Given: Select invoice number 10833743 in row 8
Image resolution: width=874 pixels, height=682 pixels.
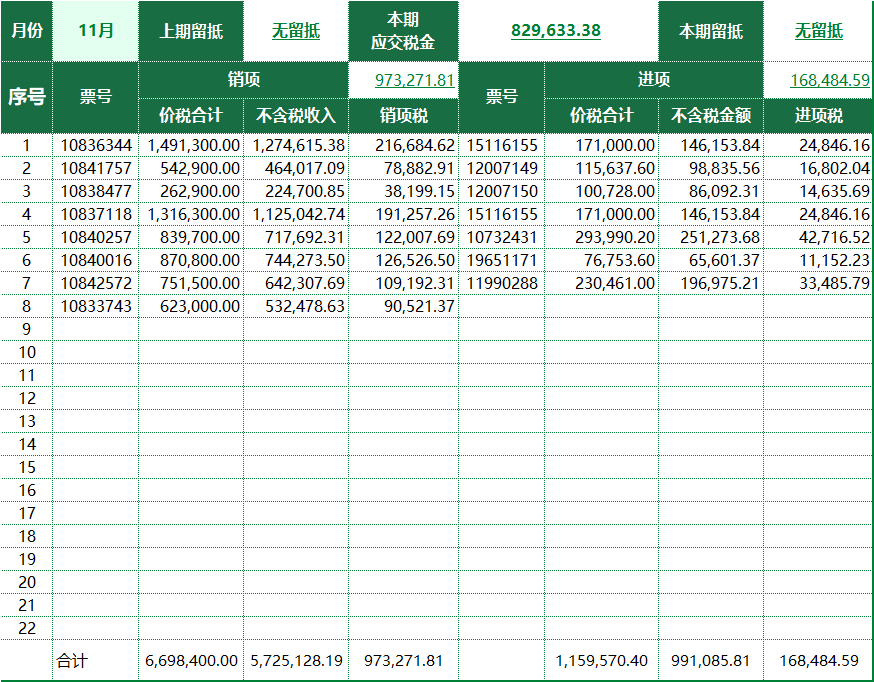Looking at the screenshot, I should tap(96, 307).
